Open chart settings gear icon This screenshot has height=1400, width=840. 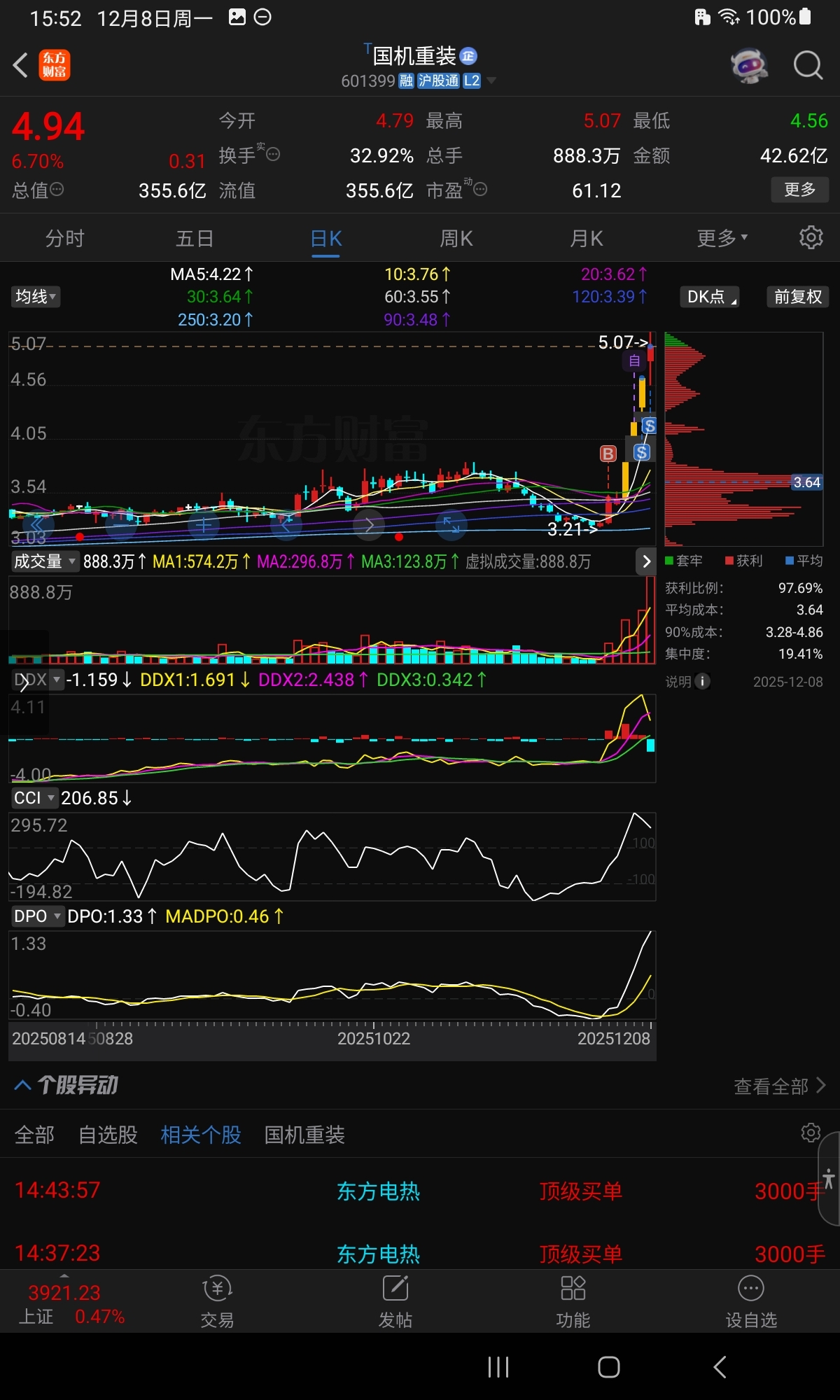click(811, 237)
